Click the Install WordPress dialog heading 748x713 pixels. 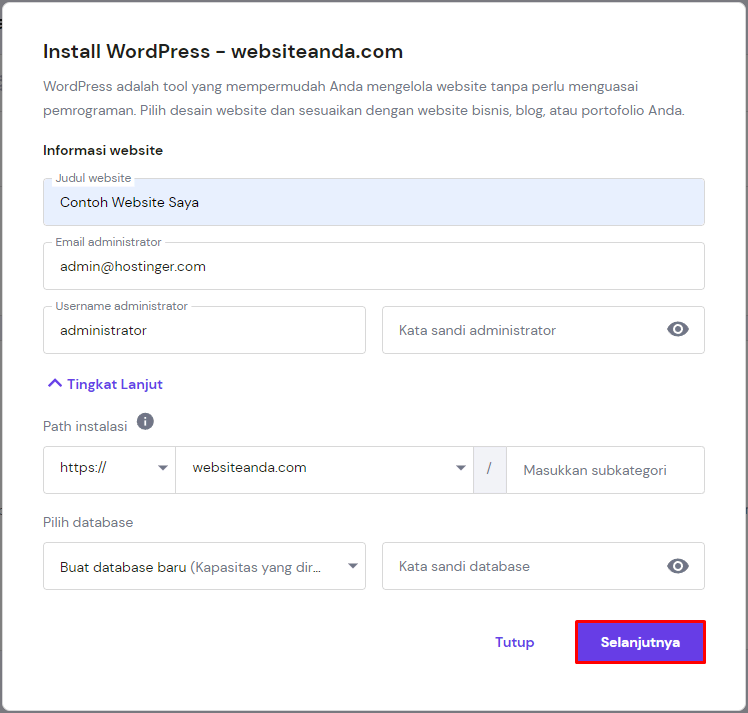223,52
